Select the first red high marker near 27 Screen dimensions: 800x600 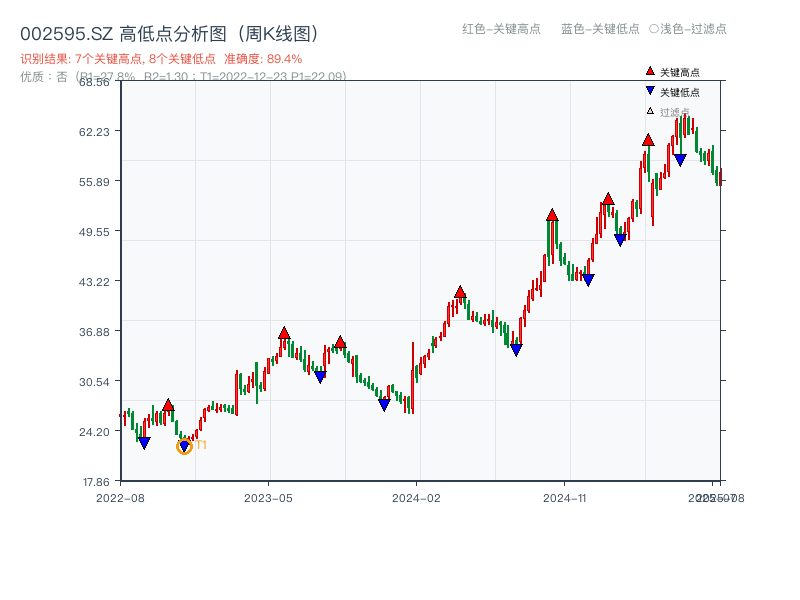168,405
